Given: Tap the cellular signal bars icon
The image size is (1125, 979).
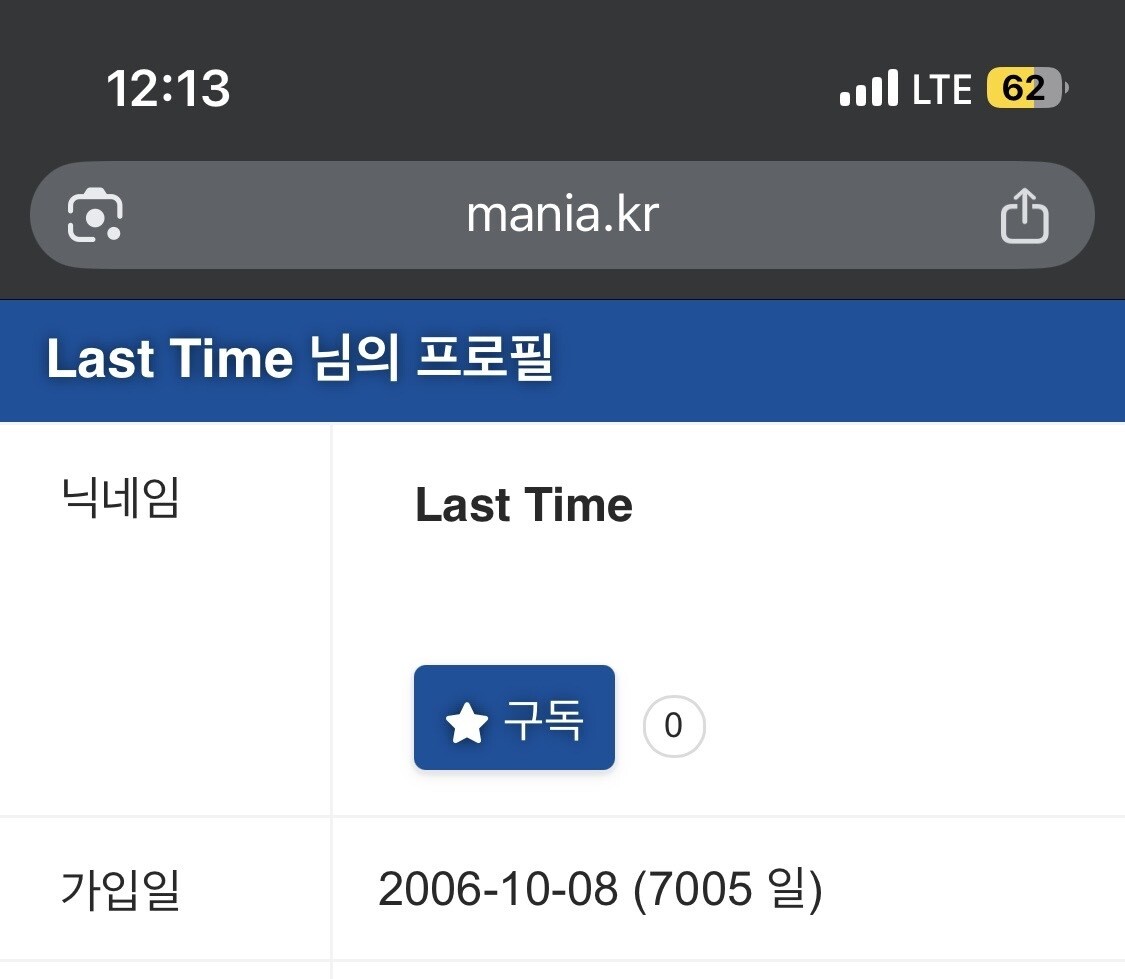Looking at the screenshot, I should [x=868, y=89].
